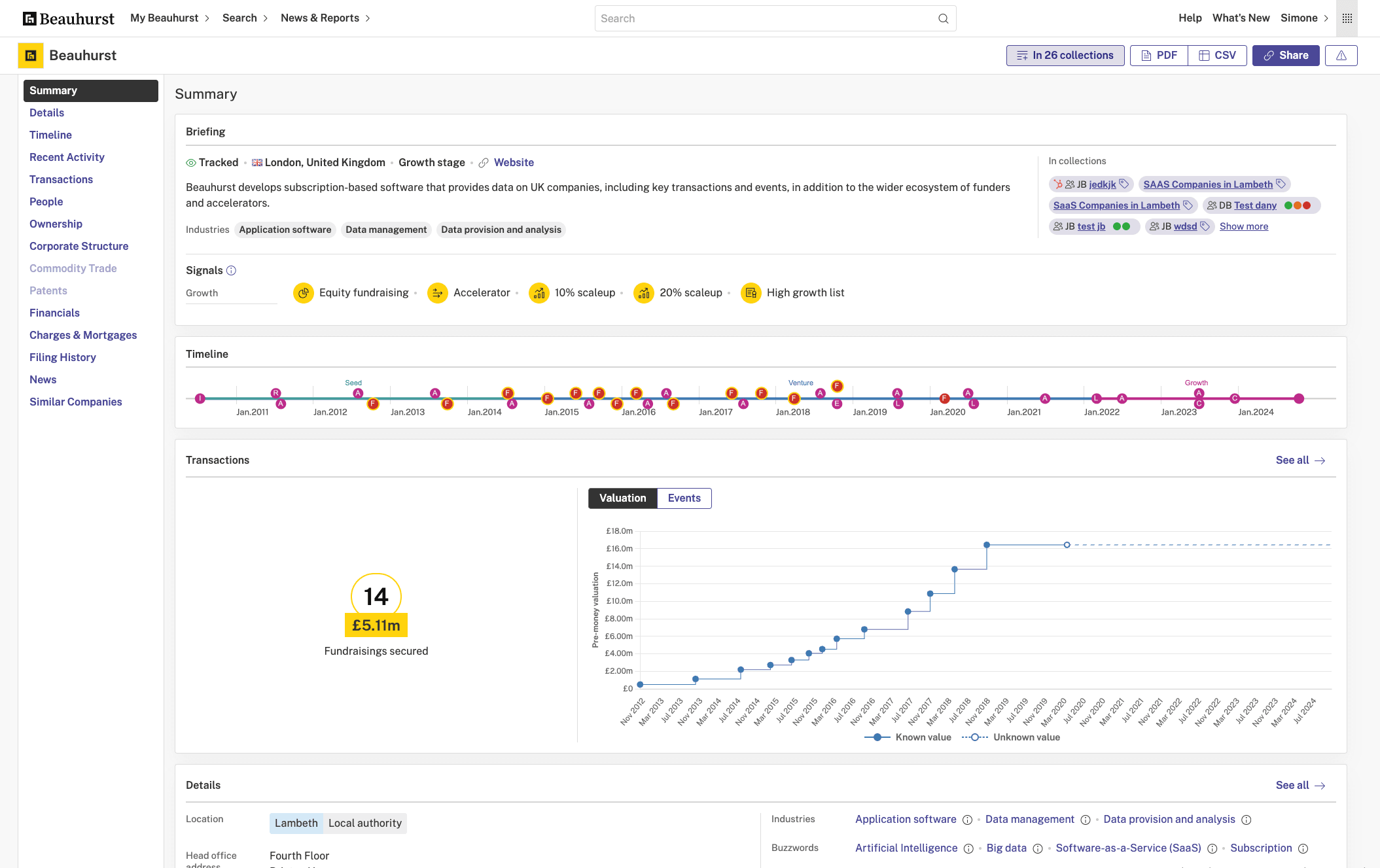Click the tag icon next to jedkjk
Viewport: 1380px width, 868px height.
click(x=1124, y=184)
